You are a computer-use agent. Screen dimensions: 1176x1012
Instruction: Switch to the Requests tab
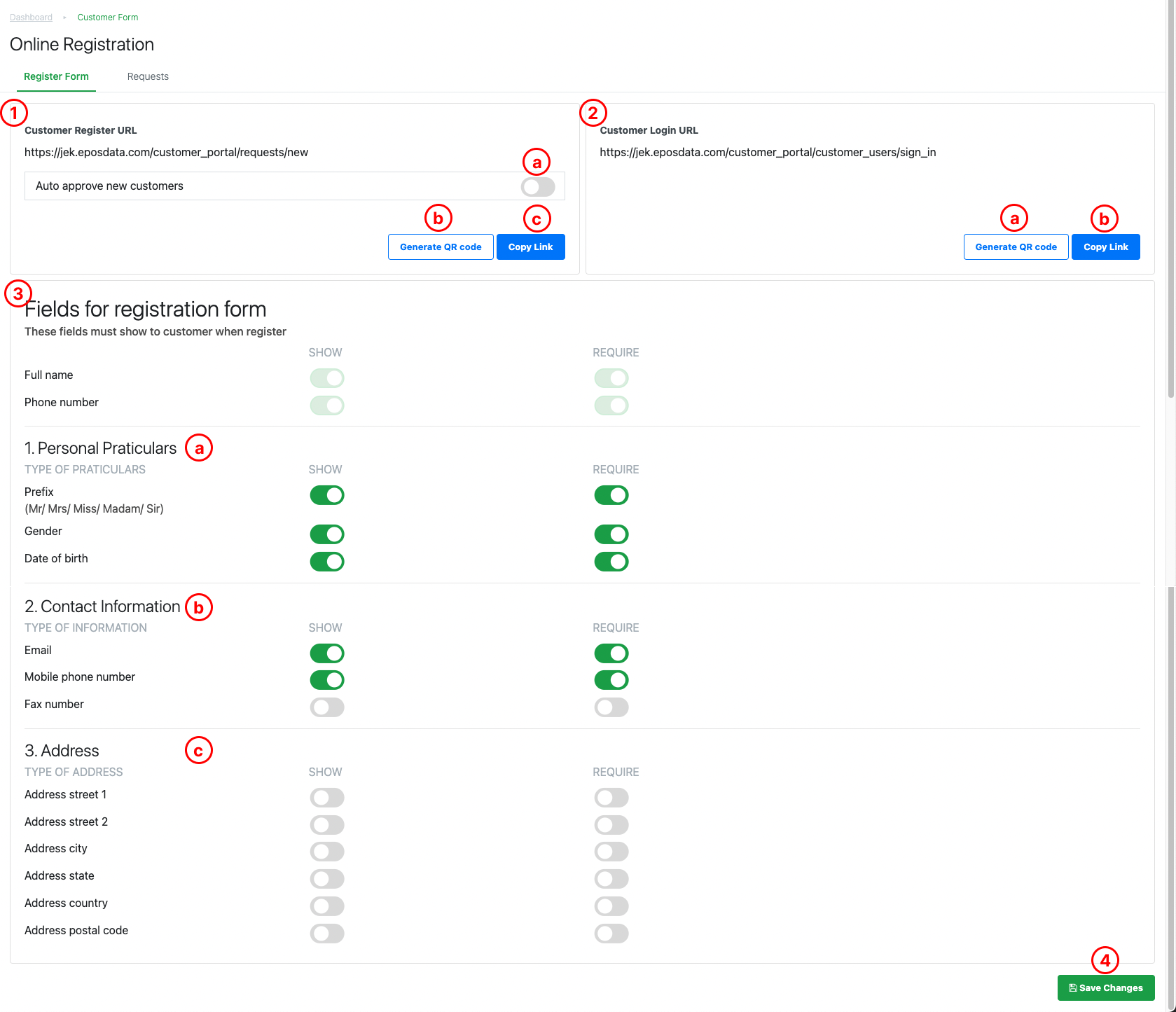click(x=148, y=76)
